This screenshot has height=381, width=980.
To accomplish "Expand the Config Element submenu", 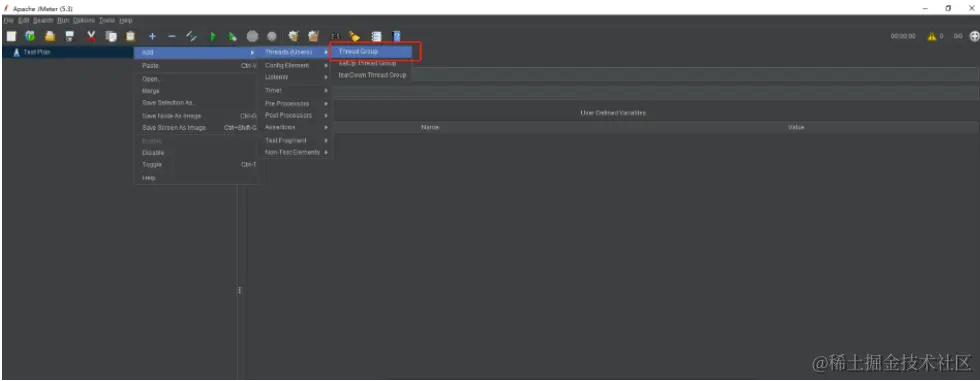I will 296,66.
